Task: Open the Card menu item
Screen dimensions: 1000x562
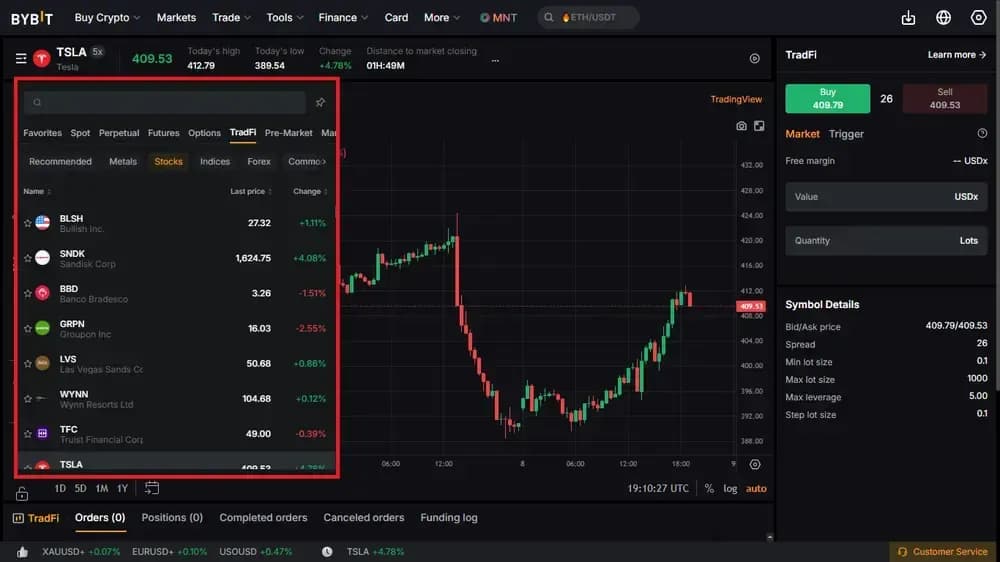Action: tap(396, 18)
